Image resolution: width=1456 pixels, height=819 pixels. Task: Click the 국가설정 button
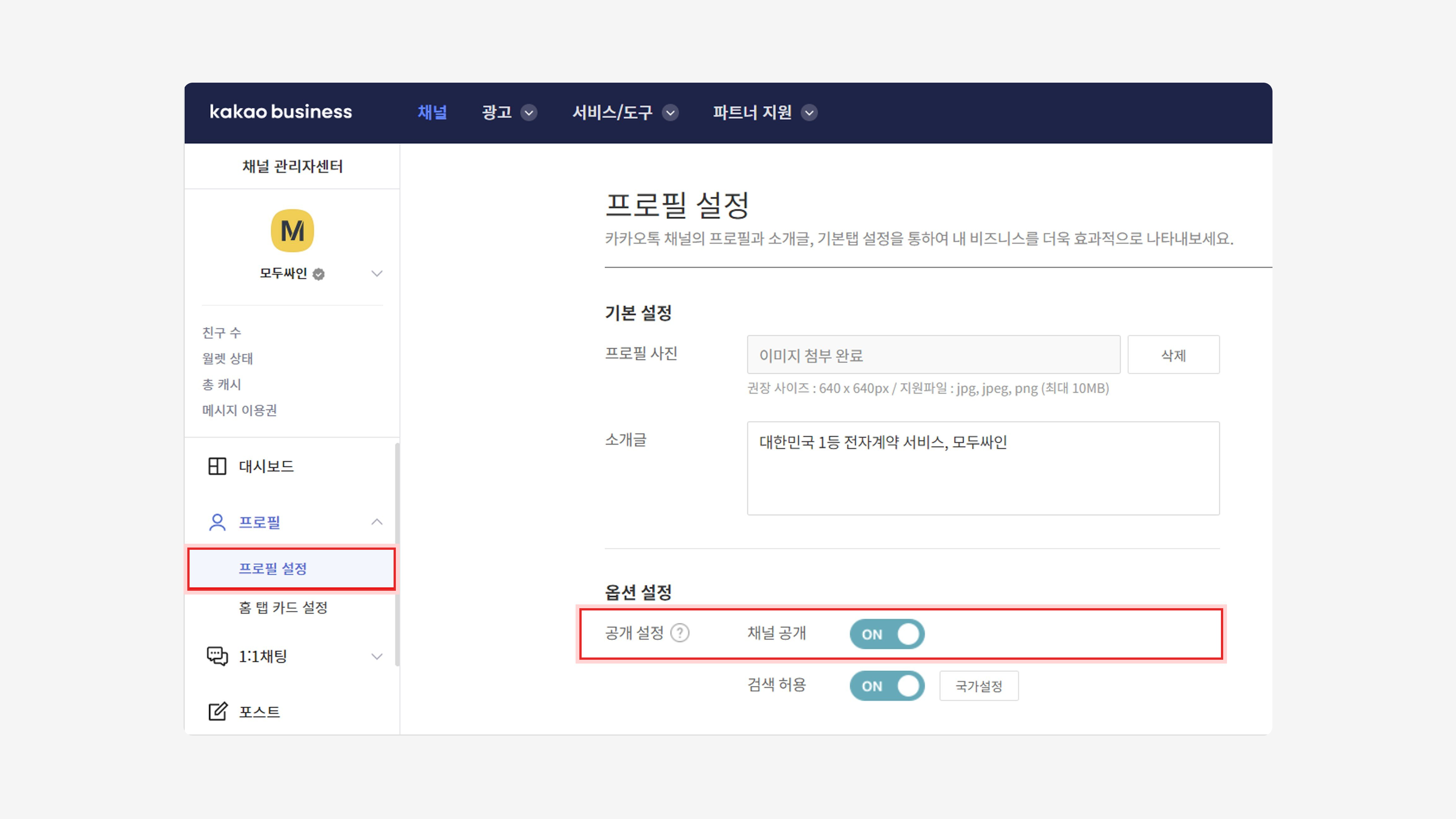(x=979, y=686)
